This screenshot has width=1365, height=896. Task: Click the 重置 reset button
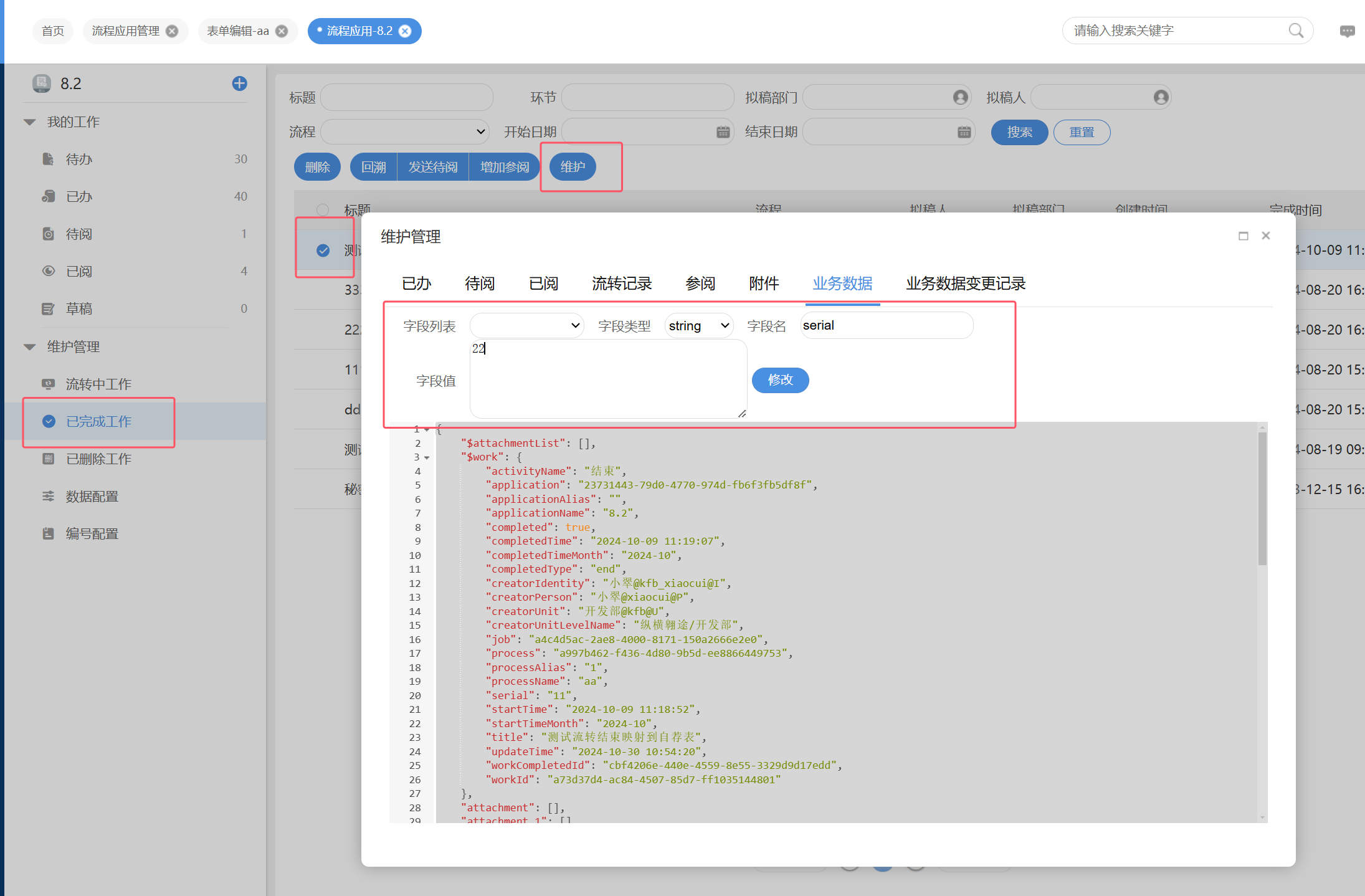tap(1081, 132)
